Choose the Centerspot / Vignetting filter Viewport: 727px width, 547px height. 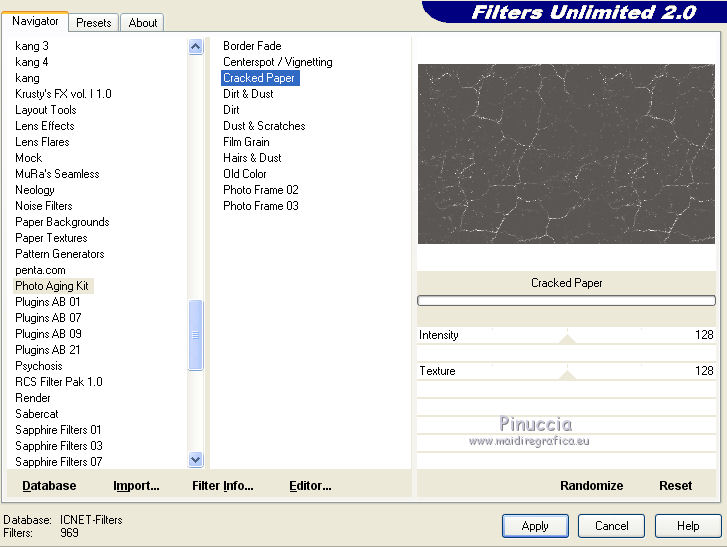click(277, 62)
